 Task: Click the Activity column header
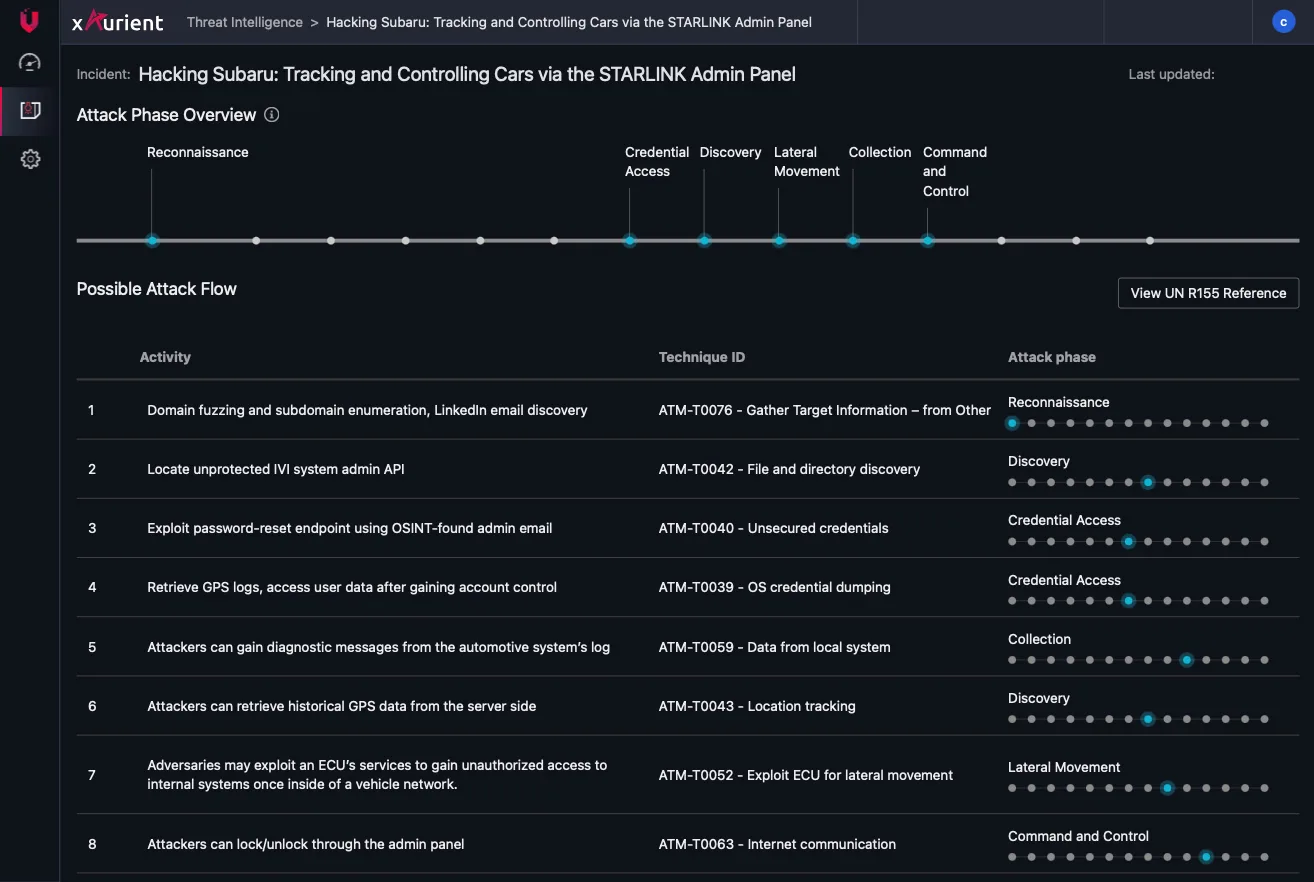tap(165, 357)
